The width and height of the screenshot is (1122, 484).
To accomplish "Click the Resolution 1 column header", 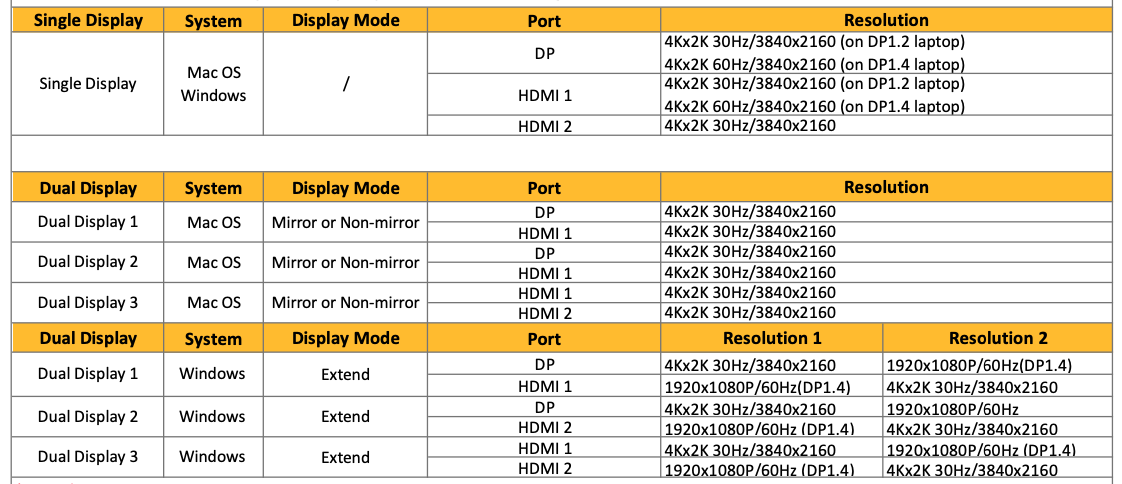I will pyautogui.click(x=771, y=338).
